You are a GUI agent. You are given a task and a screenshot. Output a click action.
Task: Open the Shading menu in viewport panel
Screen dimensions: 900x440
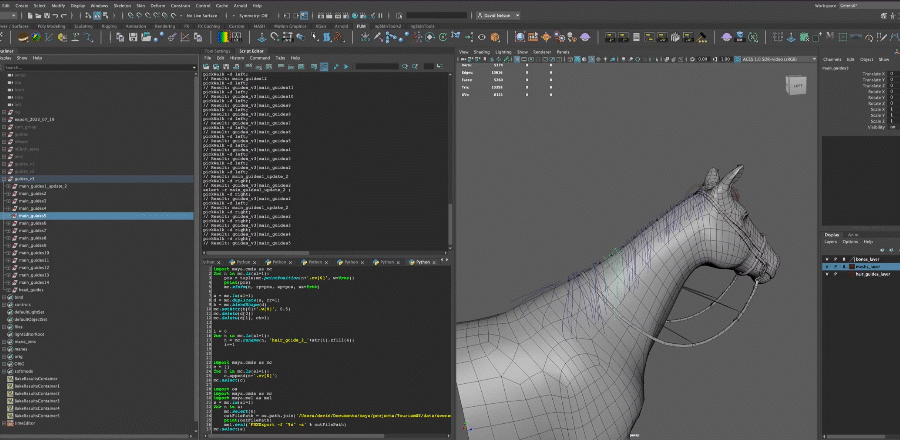pos(482,51)
